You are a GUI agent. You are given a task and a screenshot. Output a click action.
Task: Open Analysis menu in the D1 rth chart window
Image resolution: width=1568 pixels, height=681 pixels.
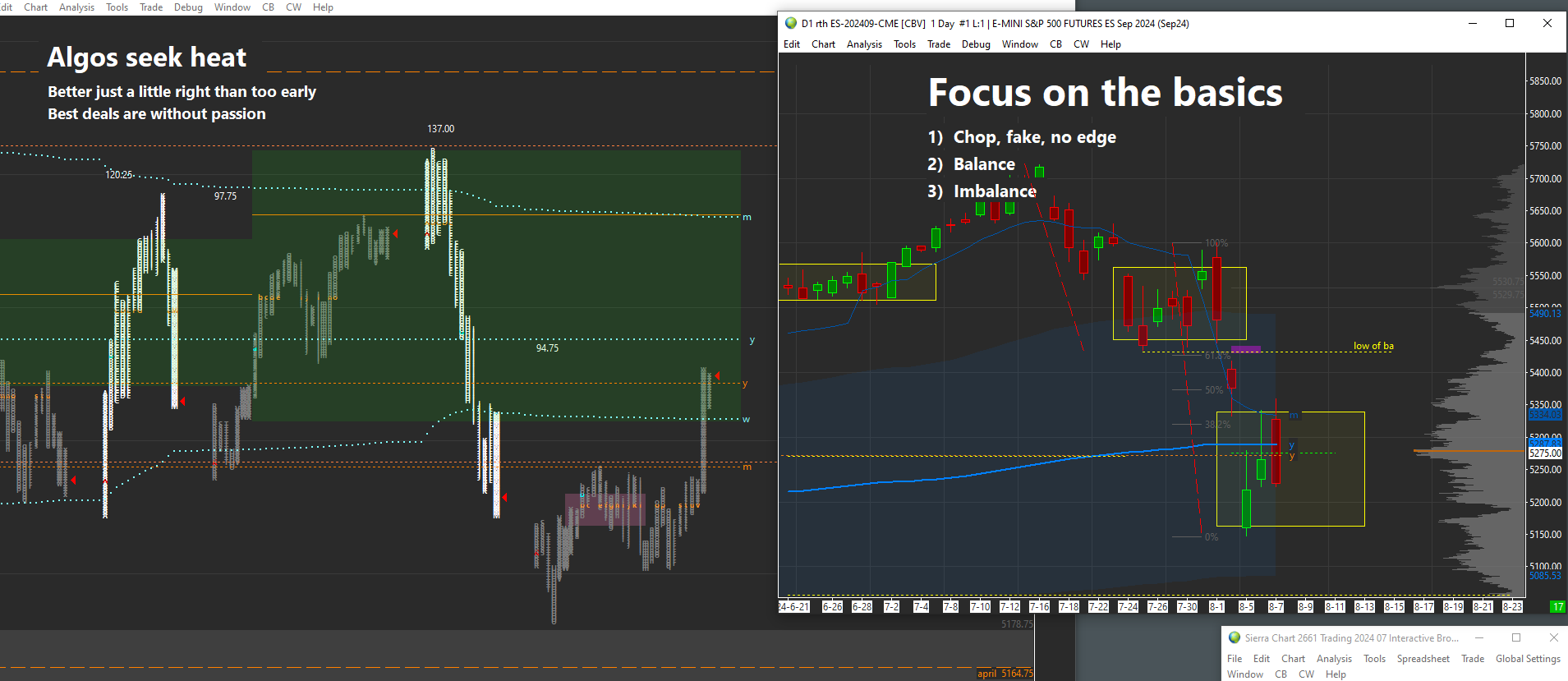coord(865,44)
